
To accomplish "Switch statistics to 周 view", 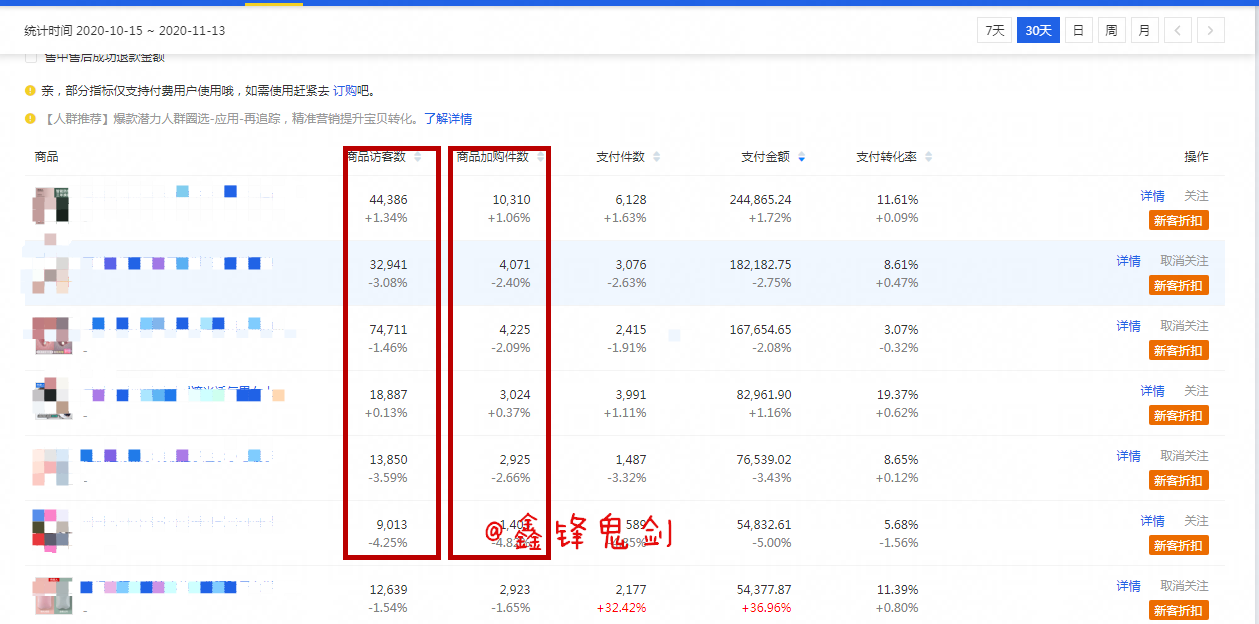I will (x=1111, y=30).
